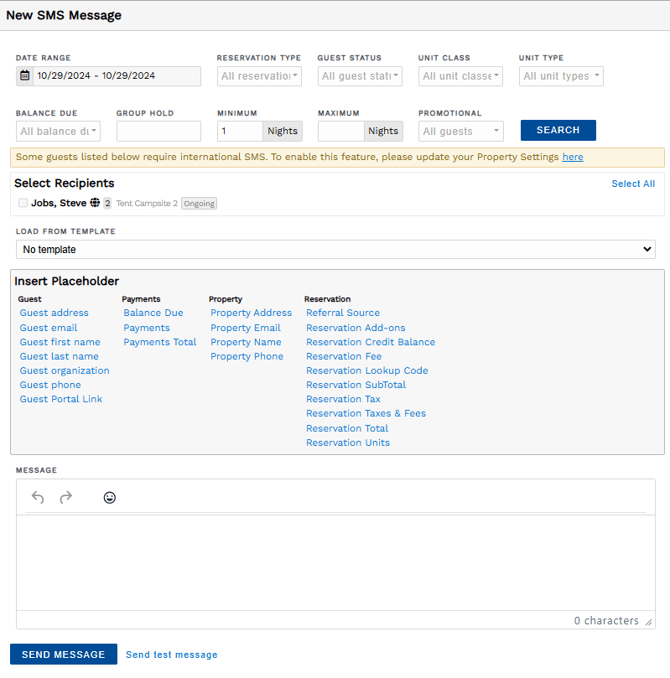Click the redo arrow in message editor
The image size is (670, 678).
tap(66, 497)
